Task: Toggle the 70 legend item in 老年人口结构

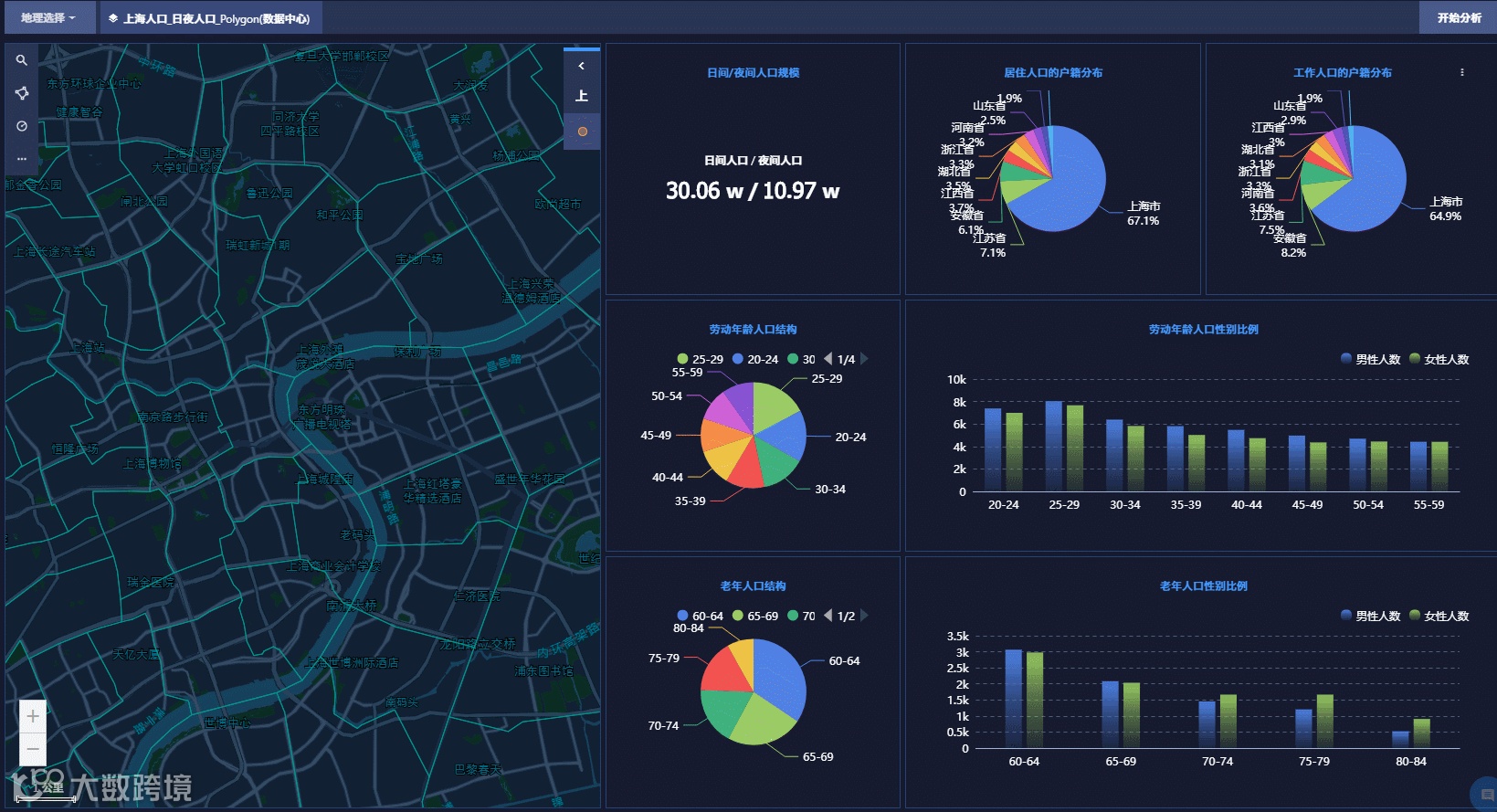Action: coord(802,616)
